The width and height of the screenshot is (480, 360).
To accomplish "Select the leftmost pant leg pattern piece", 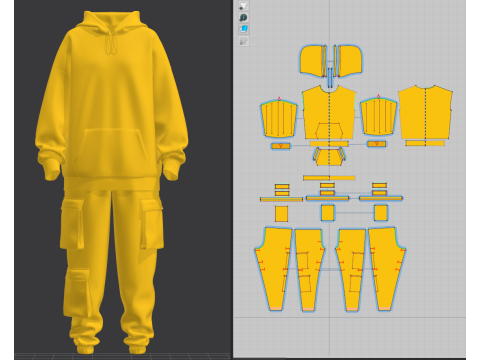I will [273, 269].
